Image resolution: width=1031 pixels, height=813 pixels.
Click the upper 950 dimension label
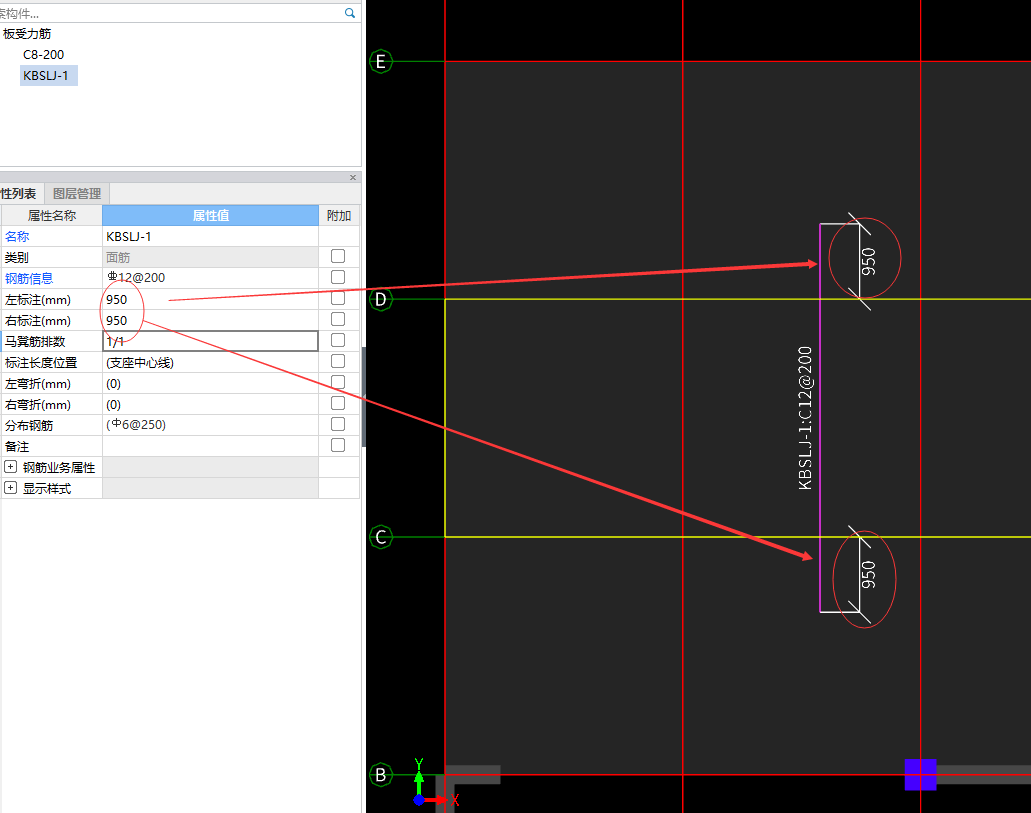pyautogui.click(x=869, y=261)
